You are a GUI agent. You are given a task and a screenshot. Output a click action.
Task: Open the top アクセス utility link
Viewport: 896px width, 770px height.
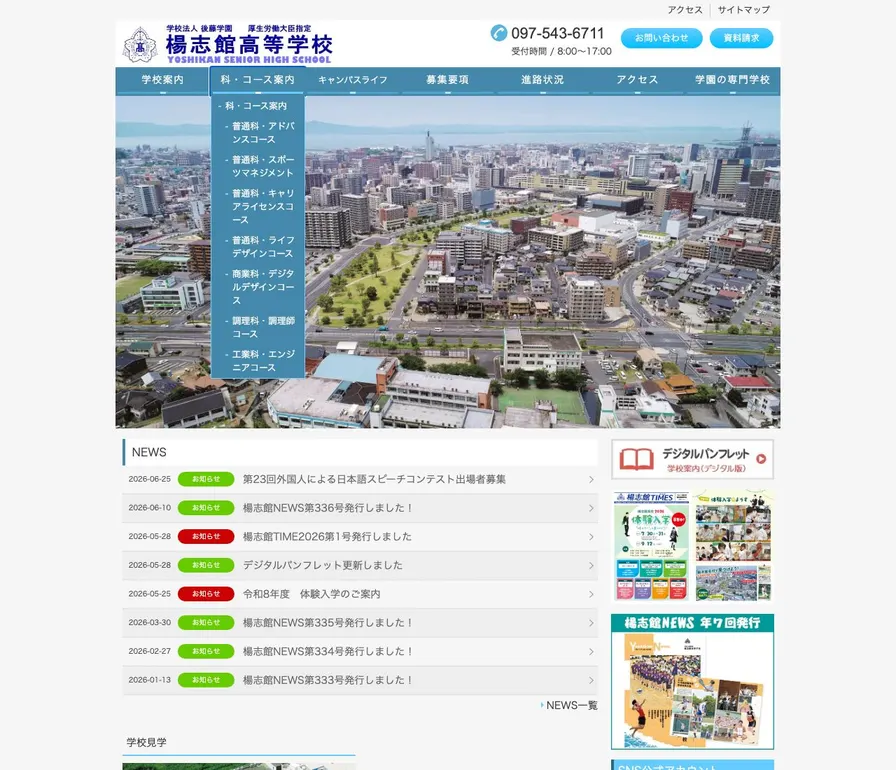pos(685,10)
